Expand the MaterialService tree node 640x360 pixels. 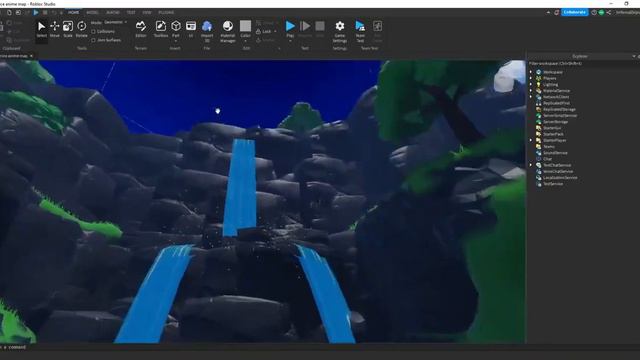click(531, 91)
